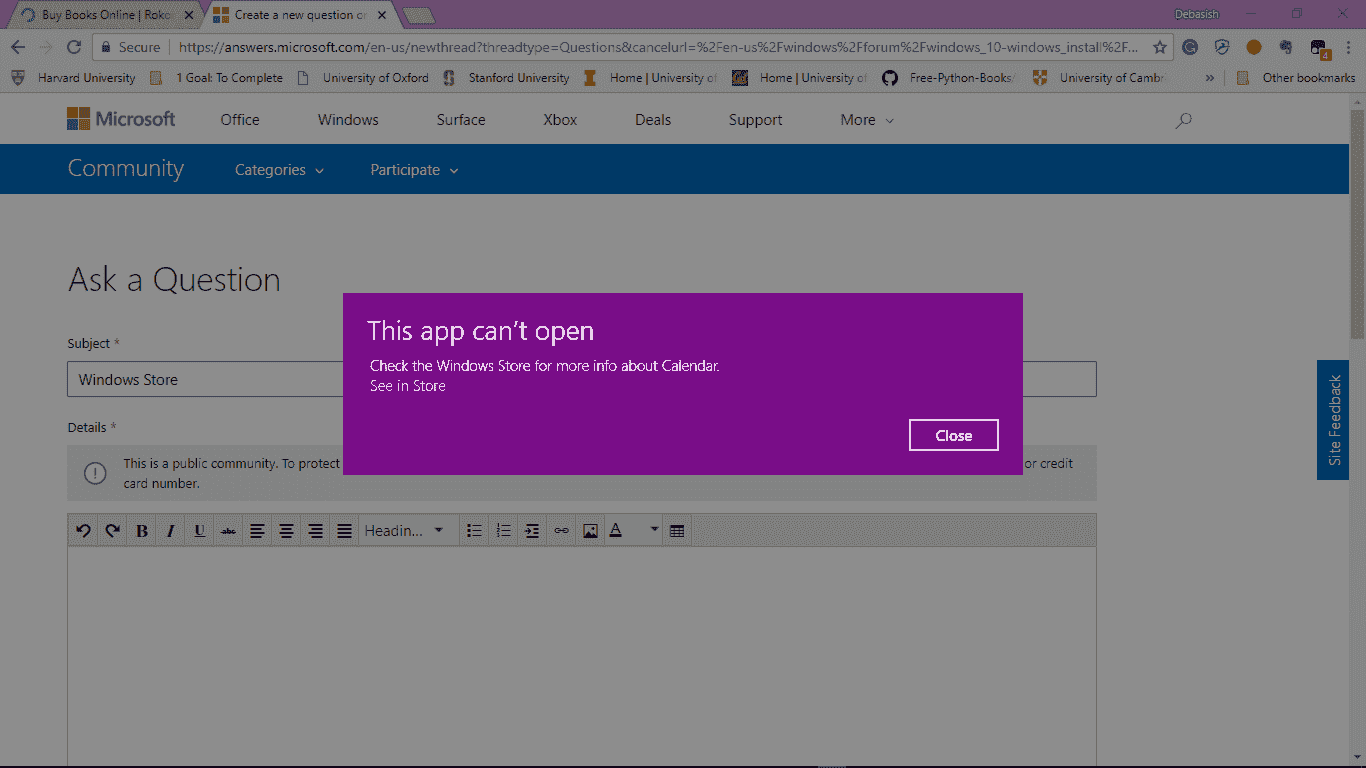Open font color dropdown arrow
This screenshot has height=768, width=1366.
tap(654, 530)
